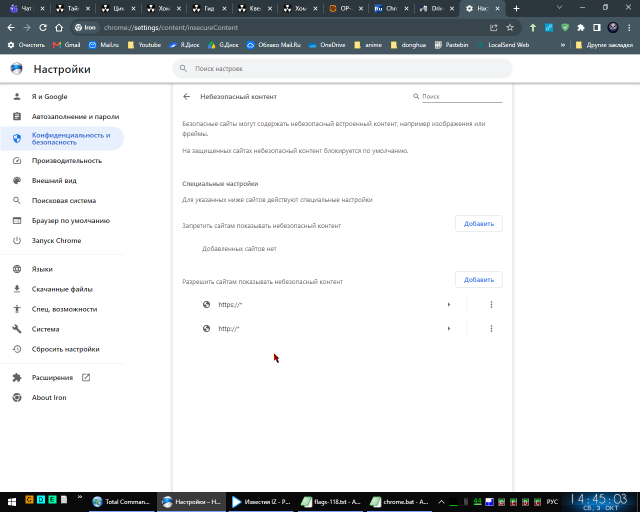Add site to blocked insecure content list
Screen dimensions: 640x512
[479, 224]
